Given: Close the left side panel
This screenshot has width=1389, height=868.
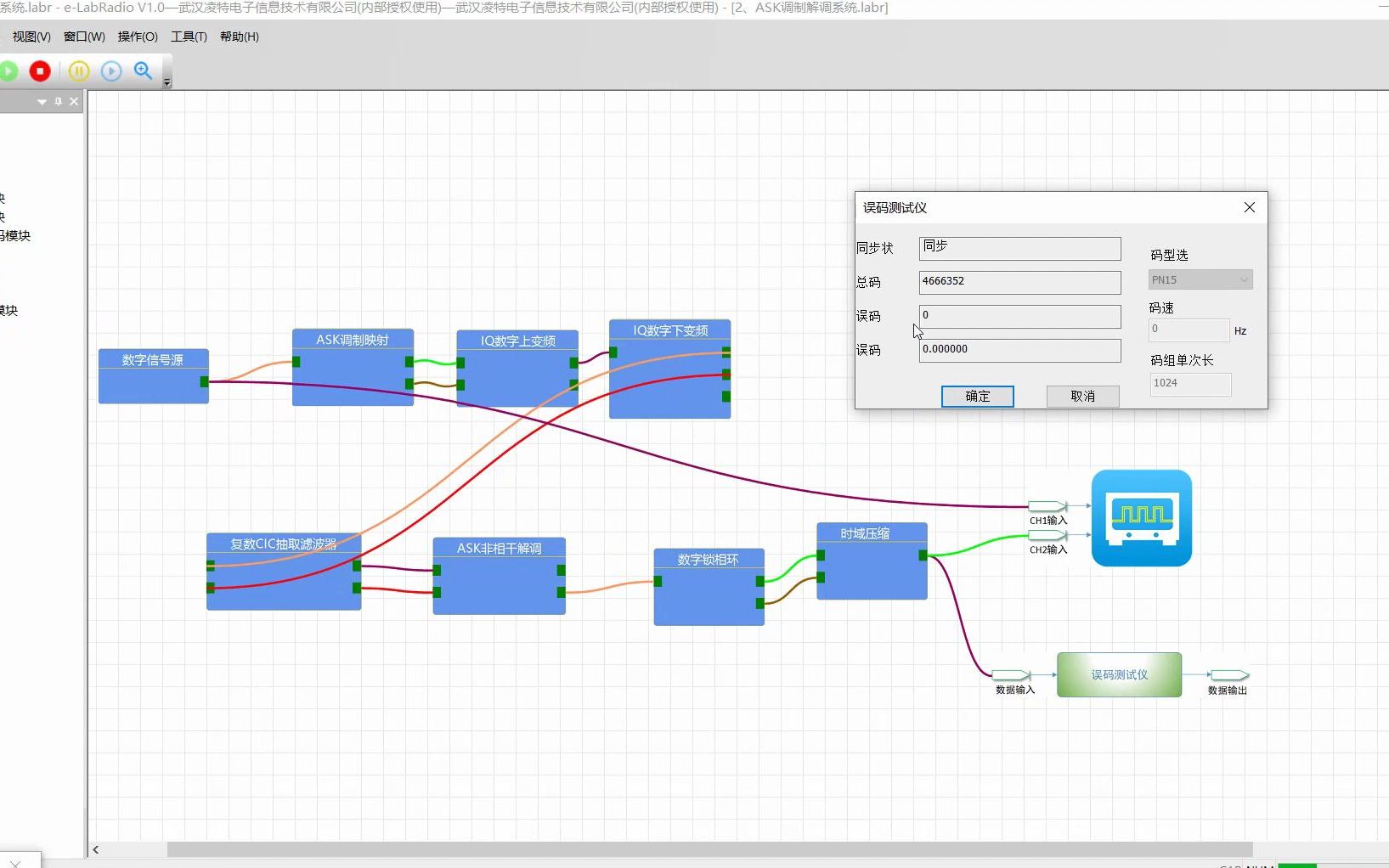Looking at the screenshot, I should point(74,102).
